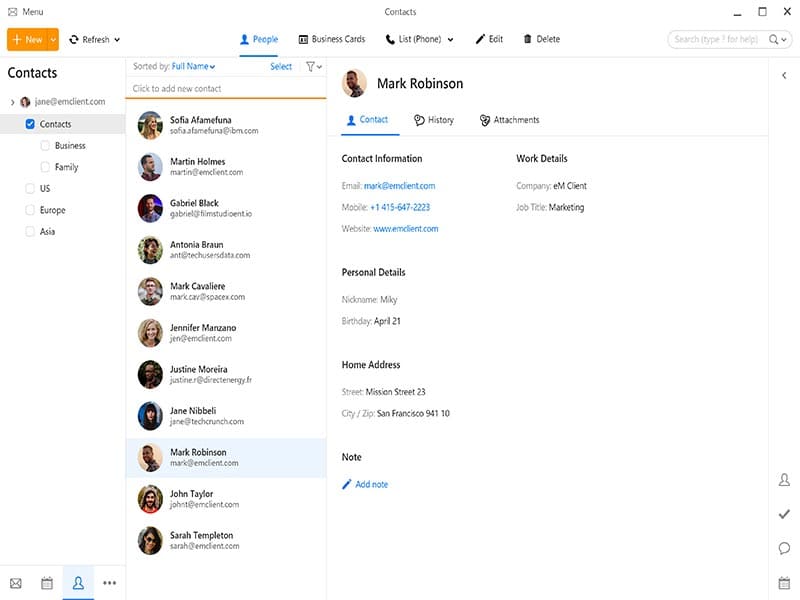
Task: Open more sections ellipsis icon
Action: click(109, 583)
